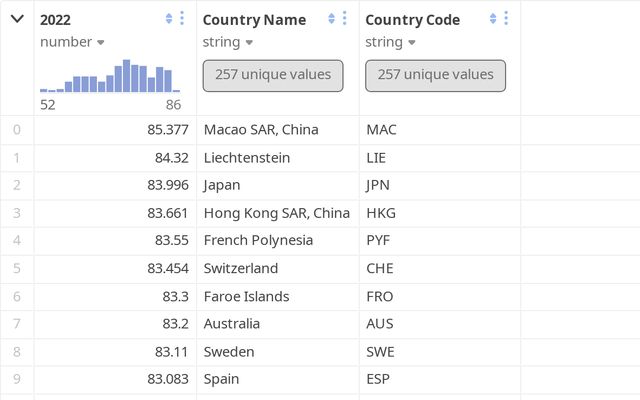This screenshot has height=400, width=640.
Task: Select the Liechtenstein cell
Action: click(278, 158)
